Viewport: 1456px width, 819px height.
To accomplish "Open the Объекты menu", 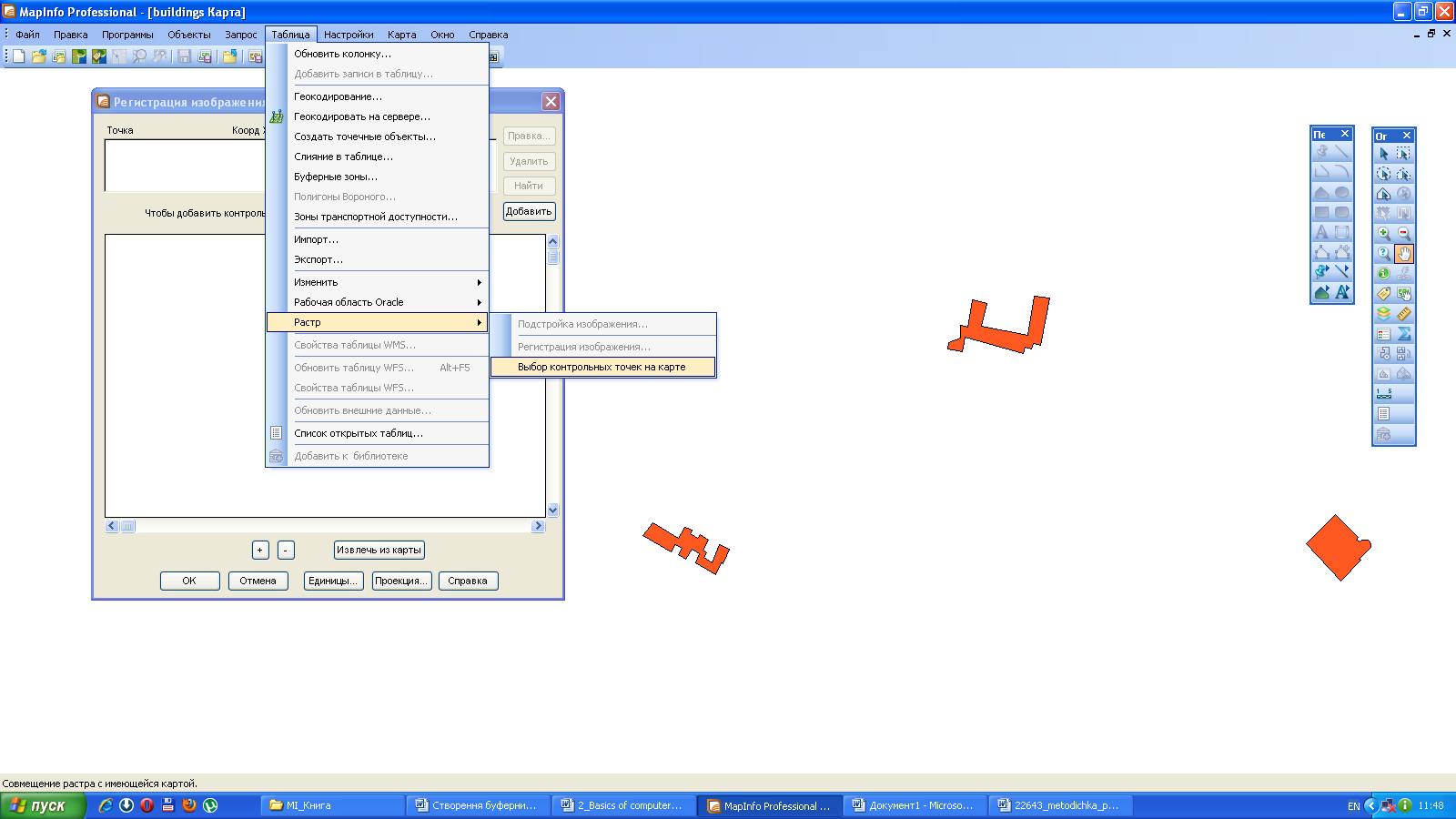I will (188, 35).
